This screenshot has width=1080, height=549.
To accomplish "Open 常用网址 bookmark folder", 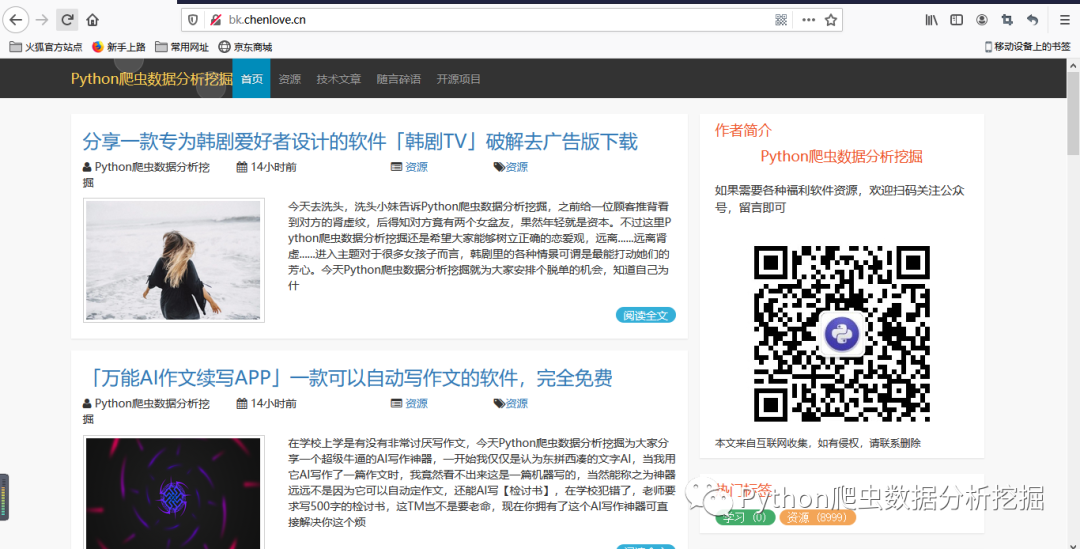I will click(x=182, y=47).
